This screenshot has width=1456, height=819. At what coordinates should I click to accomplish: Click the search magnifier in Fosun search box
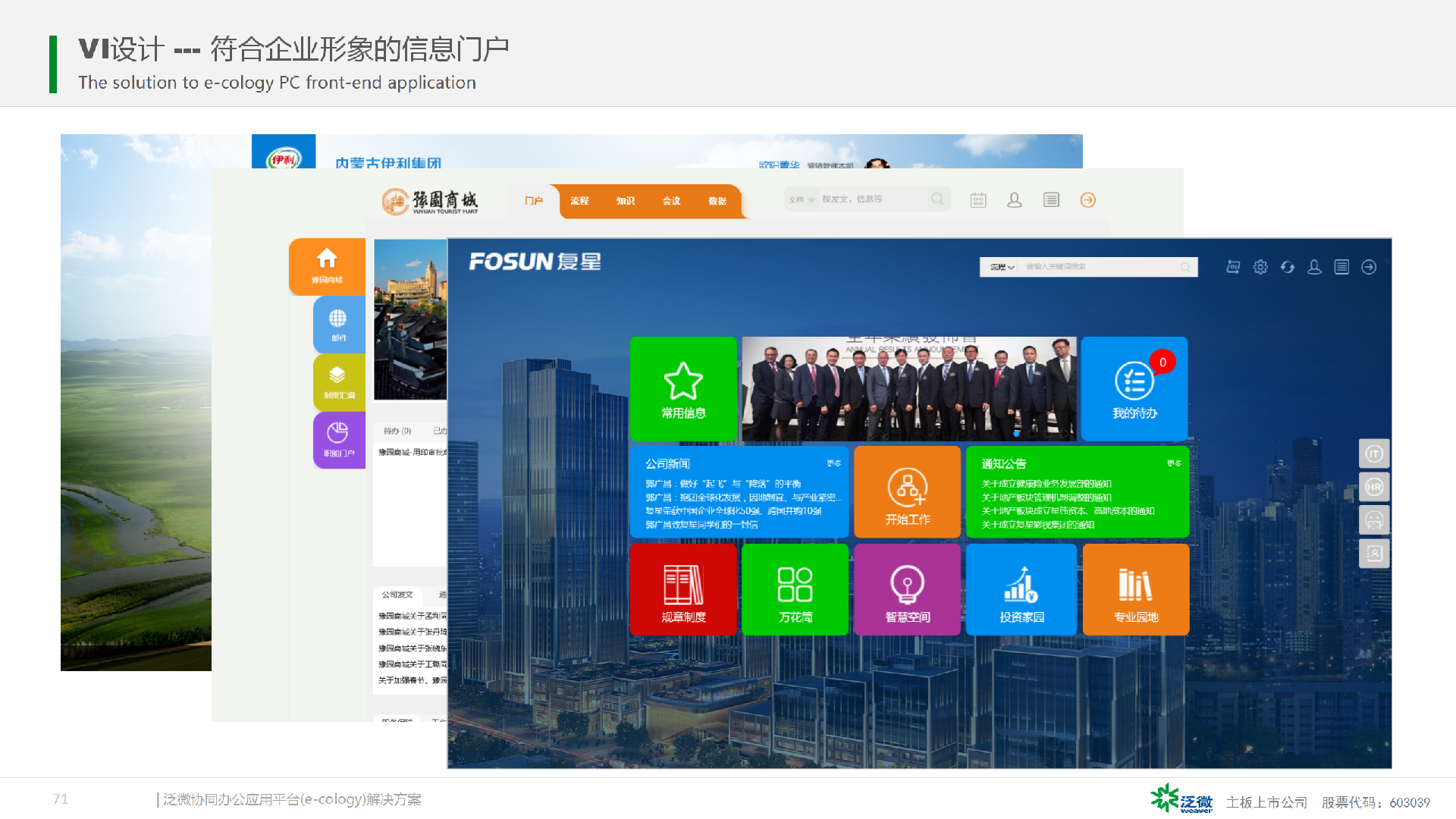(x=1185, y=267)
